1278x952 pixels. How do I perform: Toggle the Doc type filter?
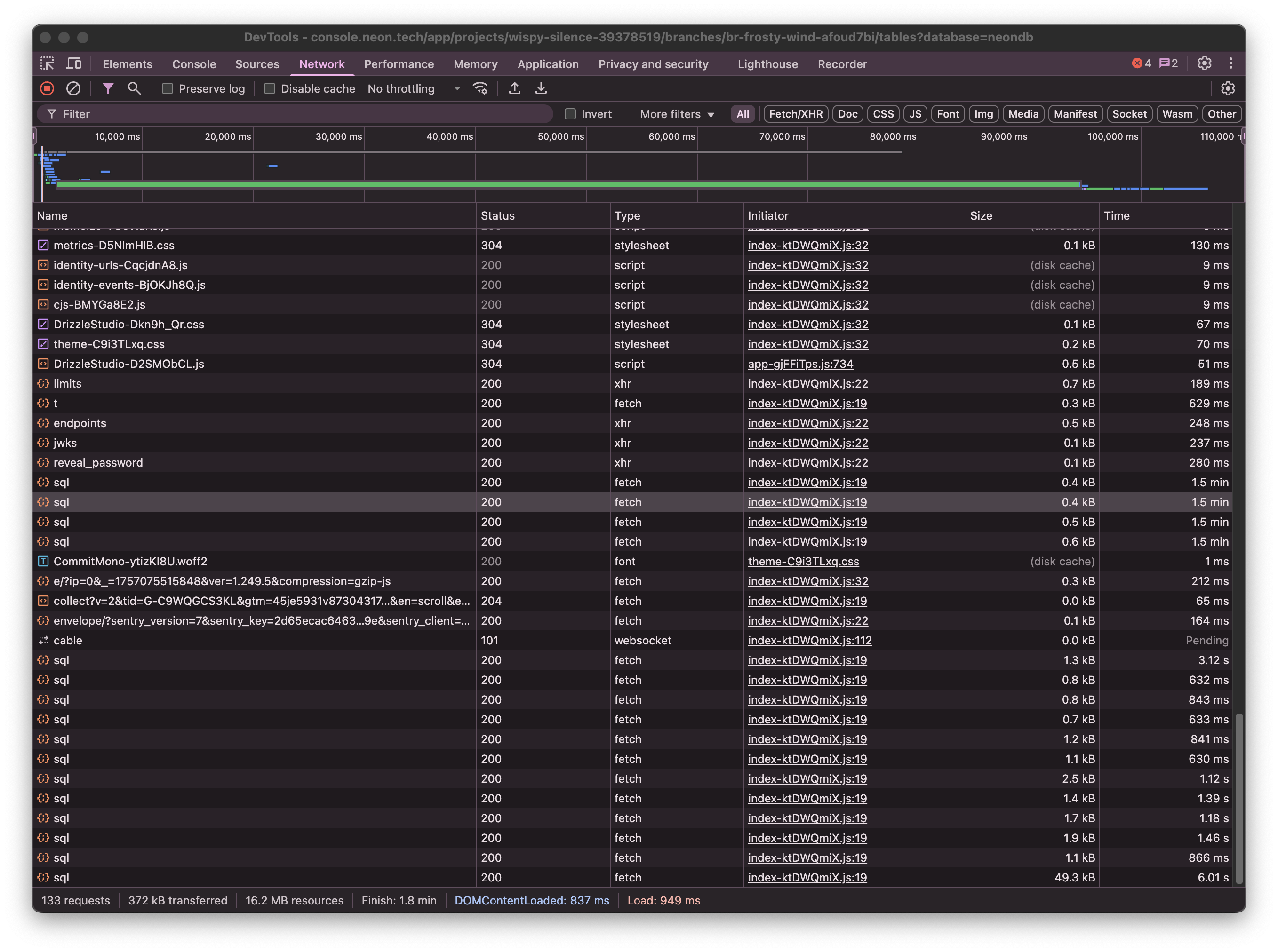click(x=847, y=113)
